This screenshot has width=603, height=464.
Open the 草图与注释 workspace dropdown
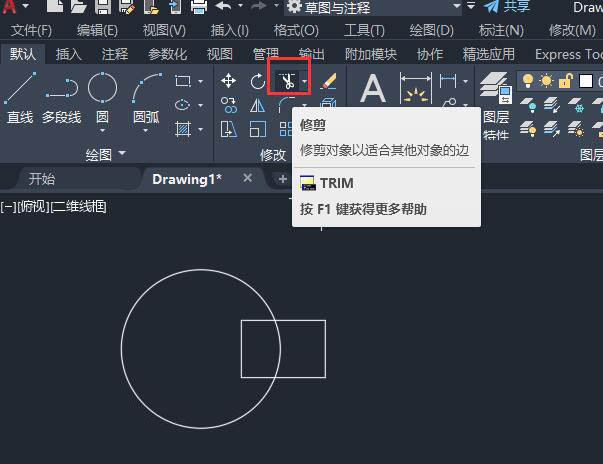click(456, 6)
